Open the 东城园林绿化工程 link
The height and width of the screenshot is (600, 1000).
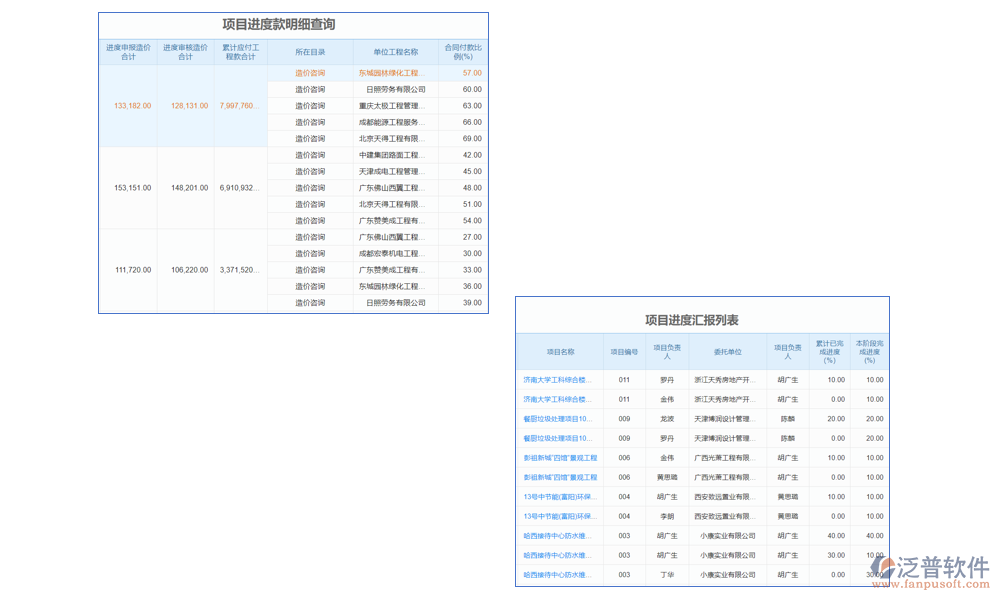[392, 73]
